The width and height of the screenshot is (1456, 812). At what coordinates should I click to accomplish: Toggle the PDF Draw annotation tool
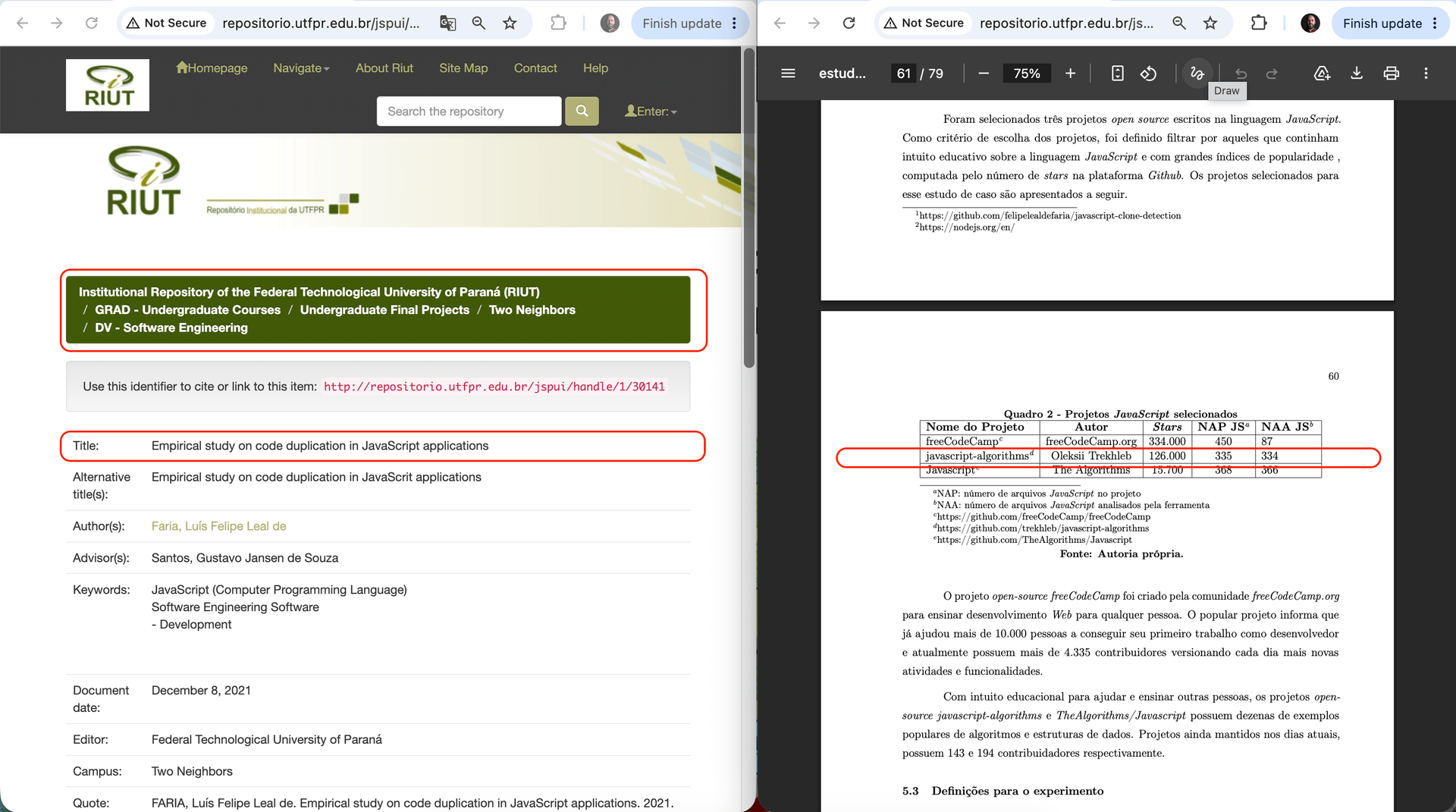point(1197,74)
